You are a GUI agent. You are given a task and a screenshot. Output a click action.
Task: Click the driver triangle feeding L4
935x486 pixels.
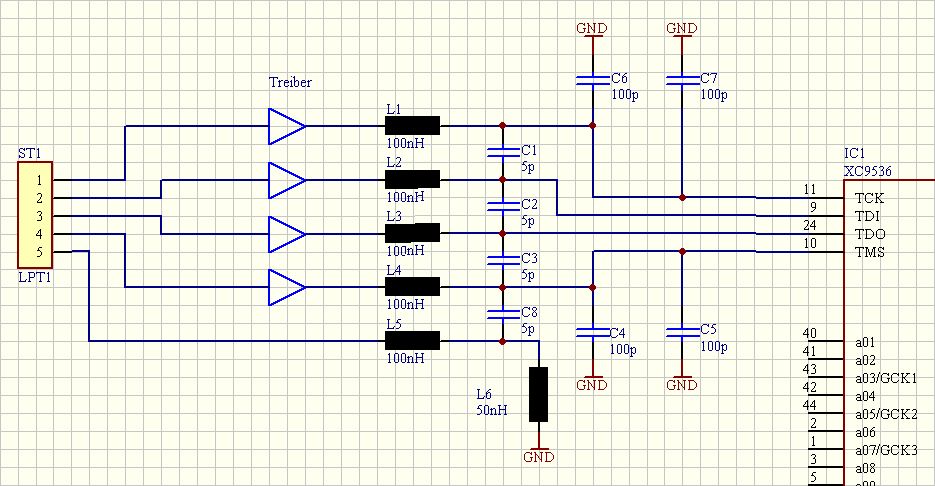(x=287, y=287)
